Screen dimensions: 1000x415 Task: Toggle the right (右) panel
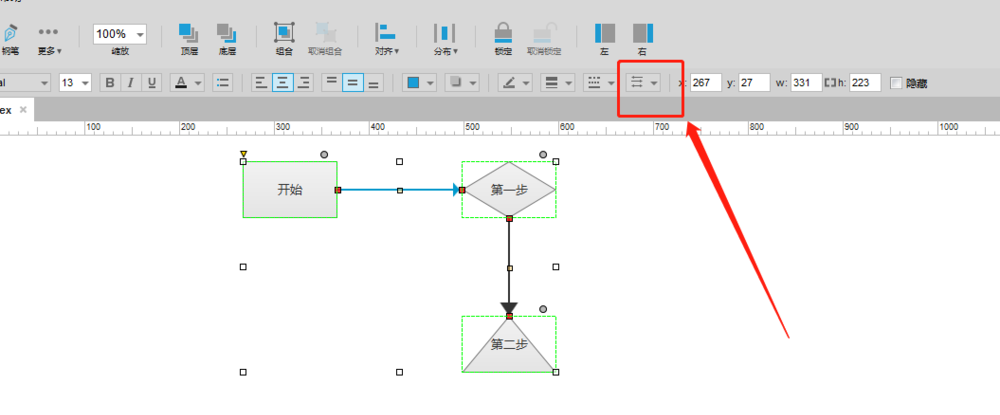(643, 38)
